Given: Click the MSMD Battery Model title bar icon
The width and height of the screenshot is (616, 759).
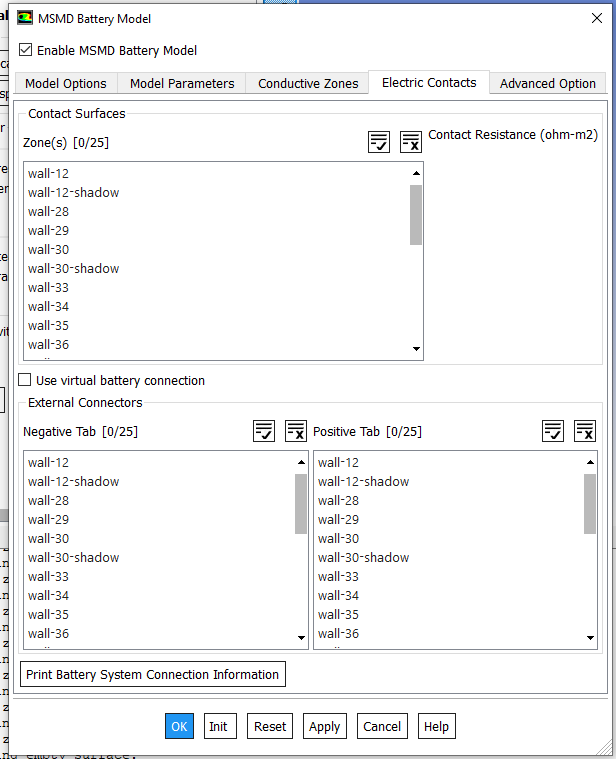Looking at the screenshot, I should click(25, 18).
